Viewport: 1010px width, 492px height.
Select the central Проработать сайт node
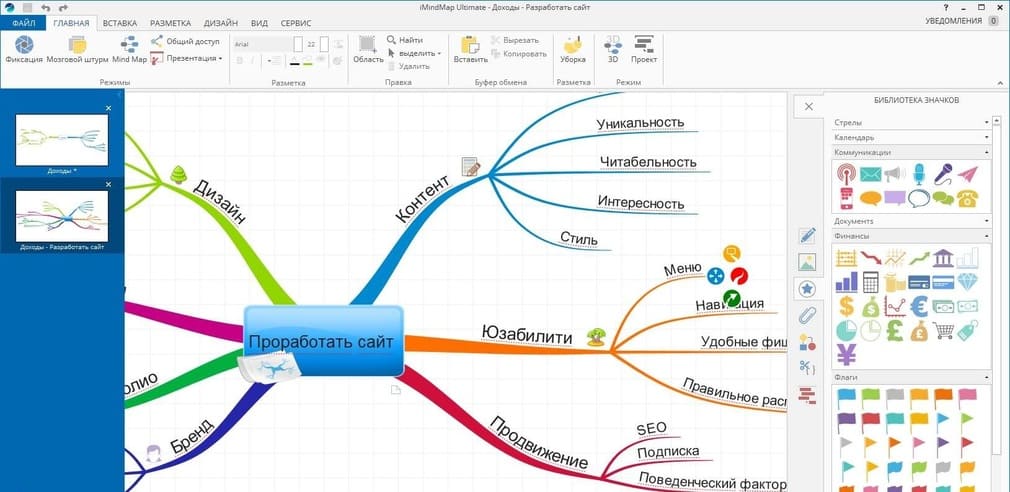pos(324,341)
